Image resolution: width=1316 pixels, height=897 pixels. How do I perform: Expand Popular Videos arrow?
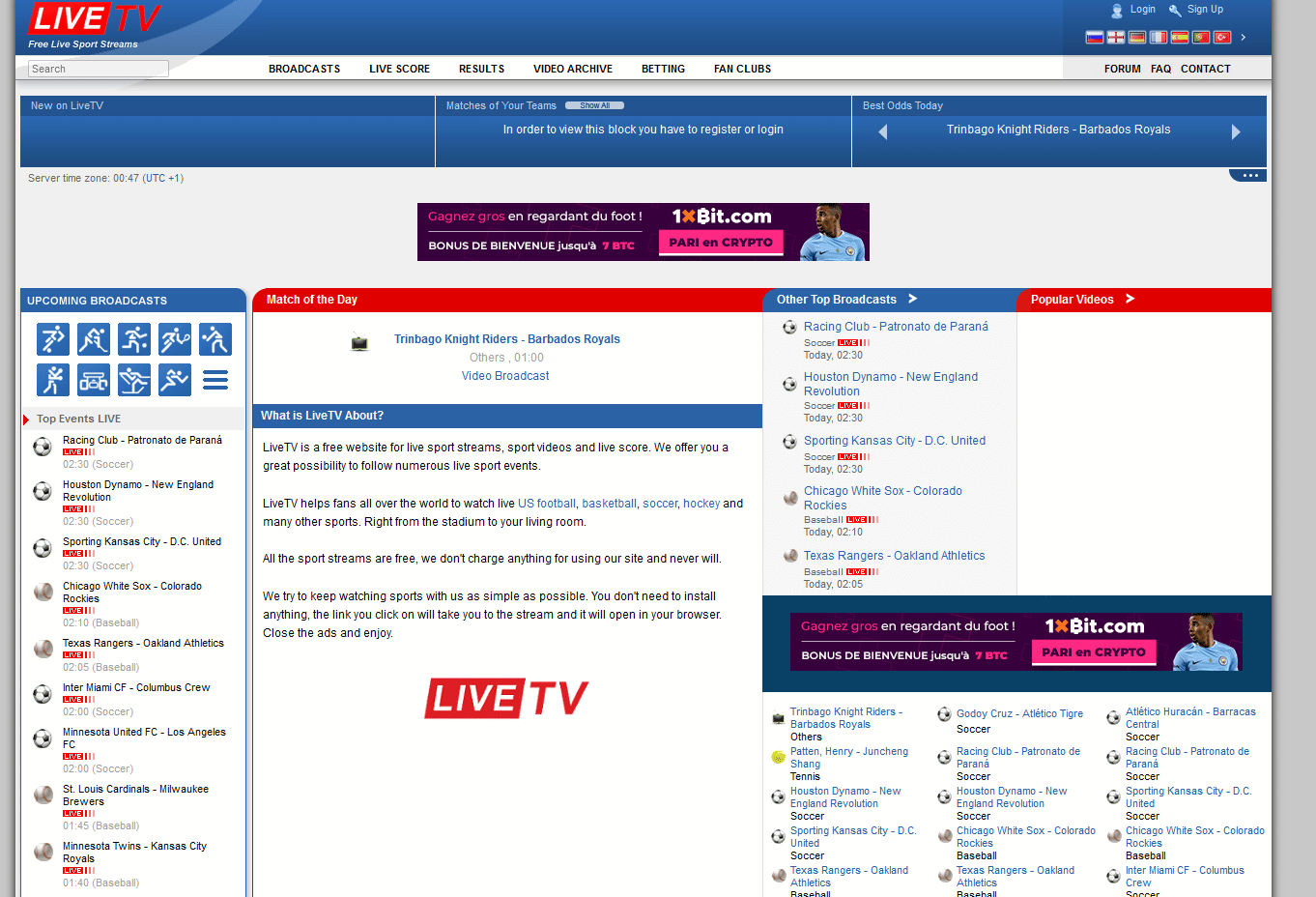pos(1130,299)
